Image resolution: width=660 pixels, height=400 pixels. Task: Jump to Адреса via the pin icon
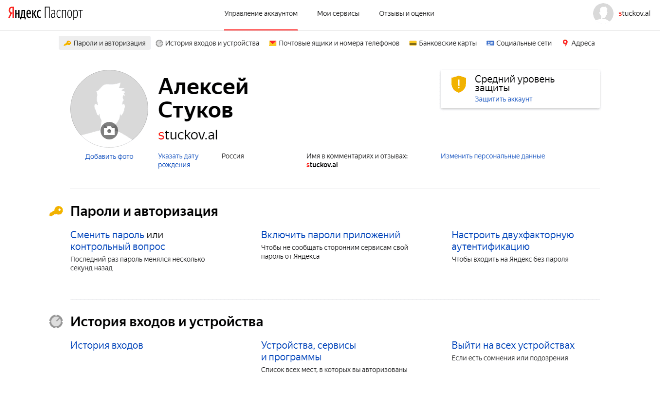click(x=566, y=44)
